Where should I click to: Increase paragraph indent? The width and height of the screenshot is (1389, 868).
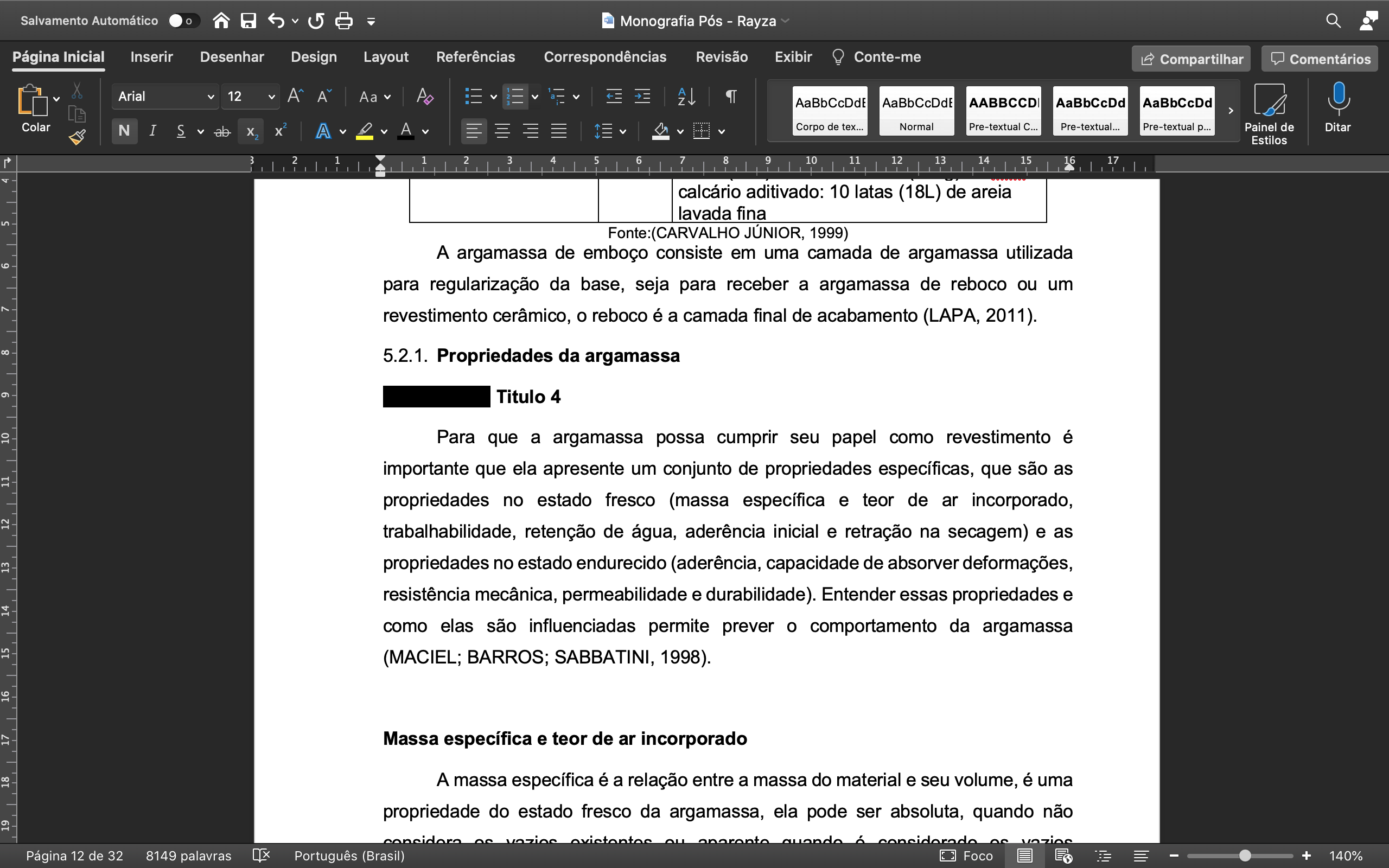(x=642, y=96)
